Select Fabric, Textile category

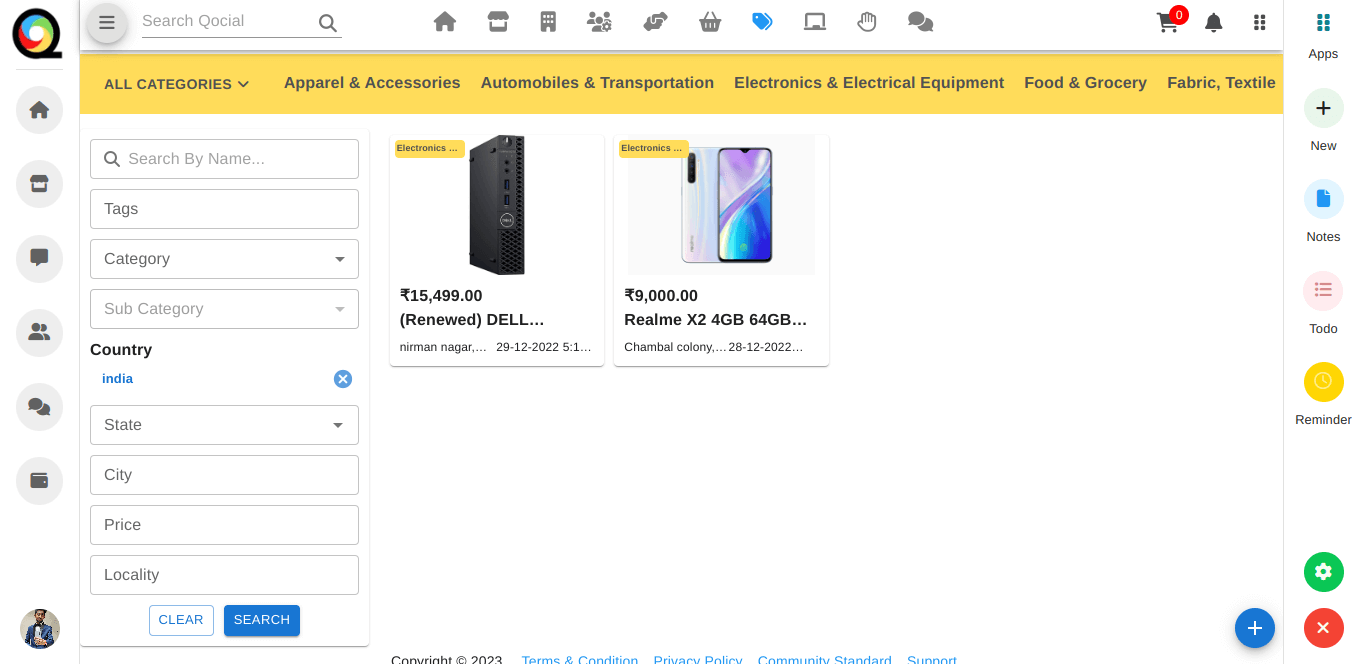1221,83
